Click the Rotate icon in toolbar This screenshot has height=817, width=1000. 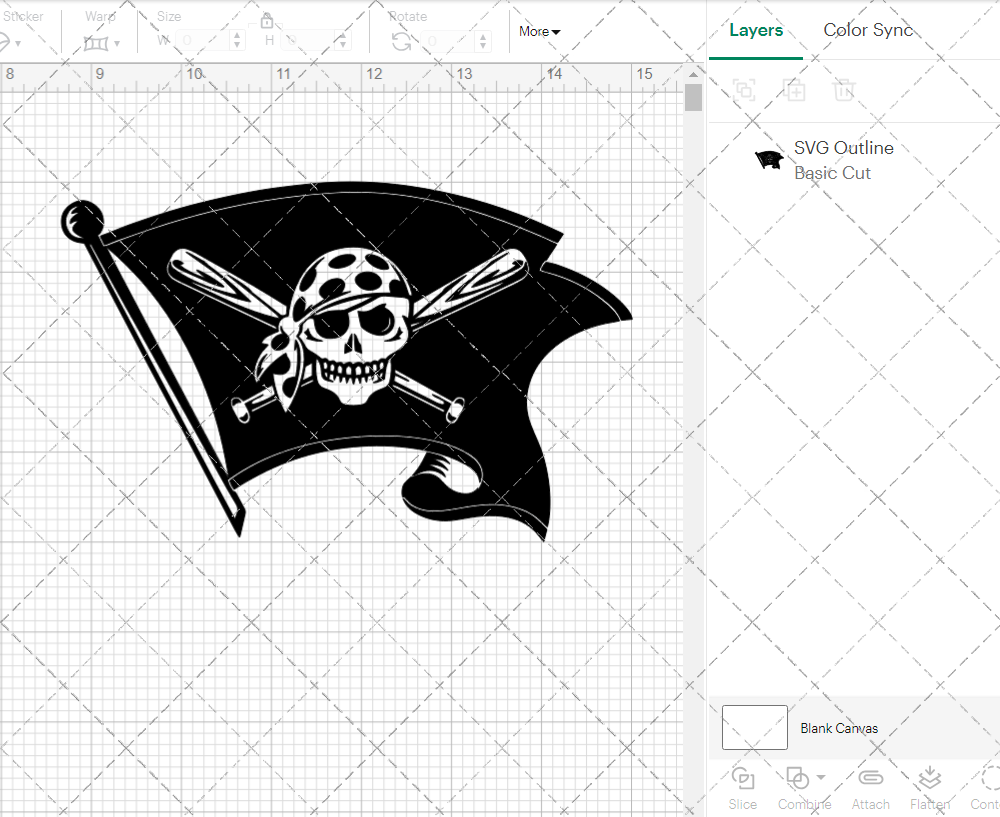(402, 41)
